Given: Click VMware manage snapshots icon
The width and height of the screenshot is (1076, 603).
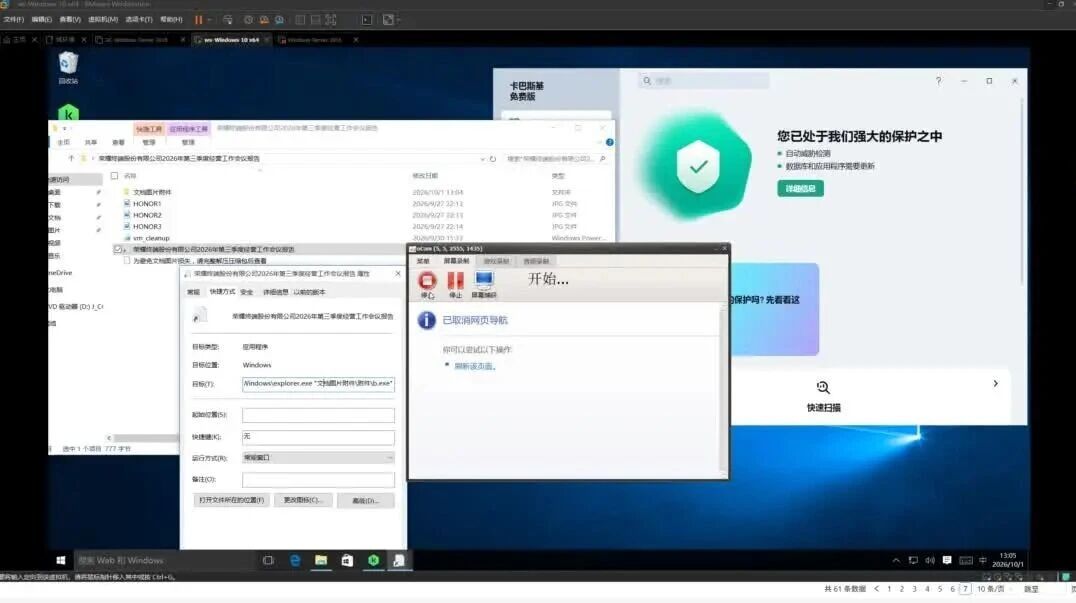Looking at the screenshot, I should 279,20.
